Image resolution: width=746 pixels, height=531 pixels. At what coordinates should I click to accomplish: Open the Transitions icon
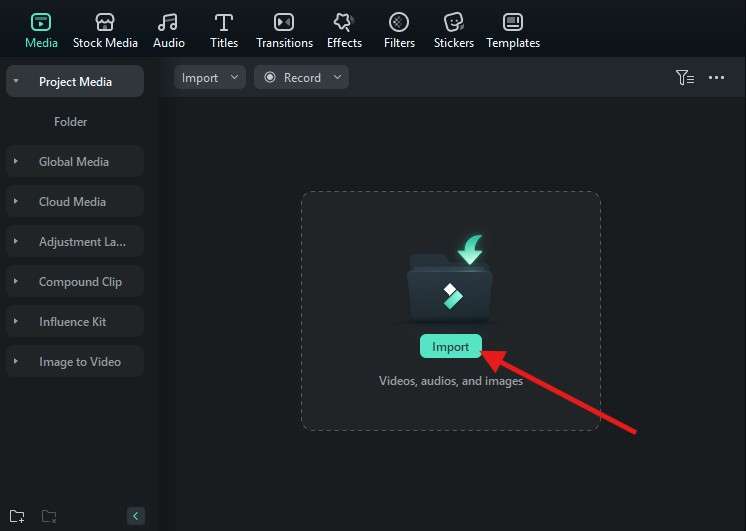[284, 22]
